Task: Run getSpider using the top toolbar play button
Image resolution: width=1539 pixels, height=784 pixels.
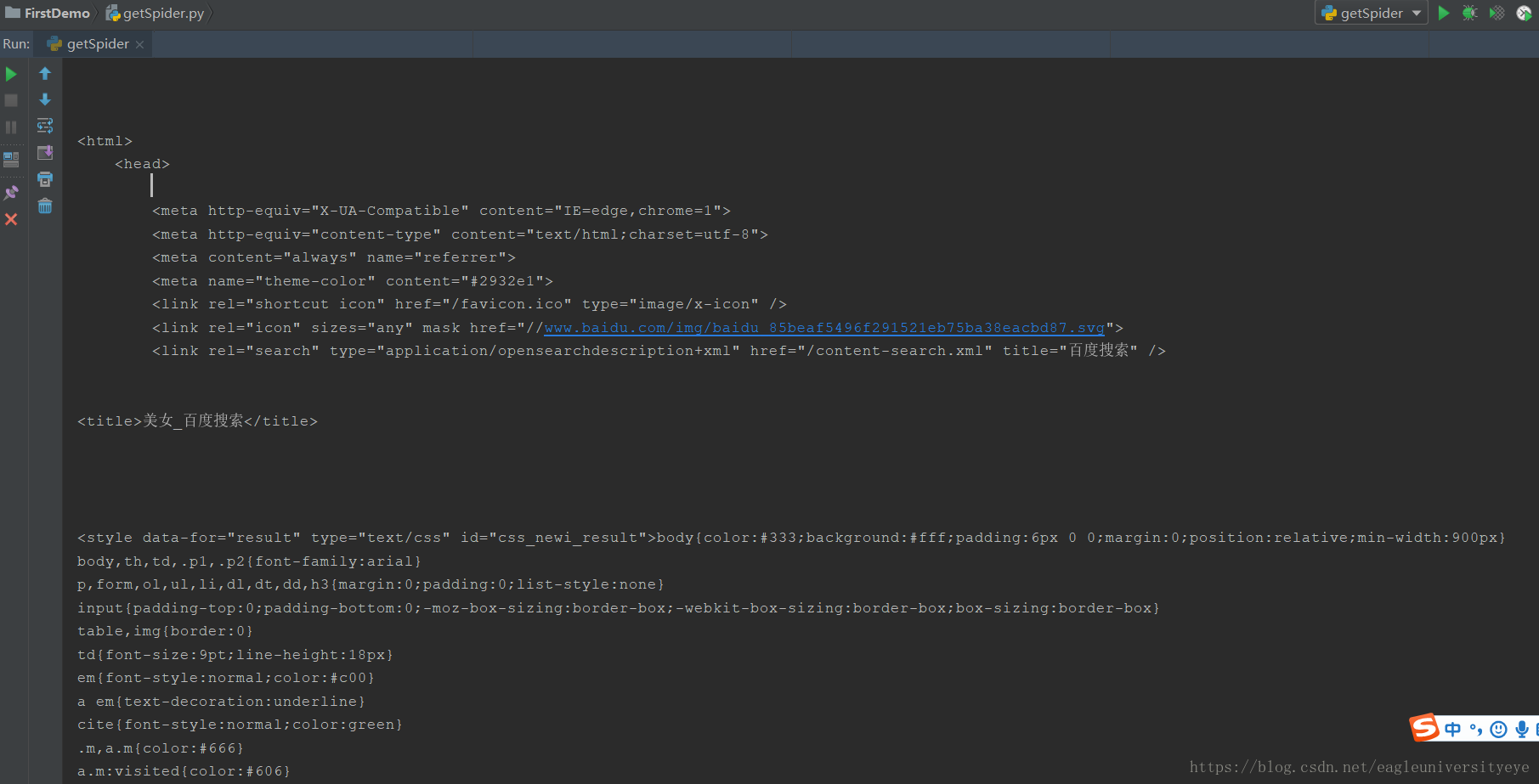Action: 1443,13
